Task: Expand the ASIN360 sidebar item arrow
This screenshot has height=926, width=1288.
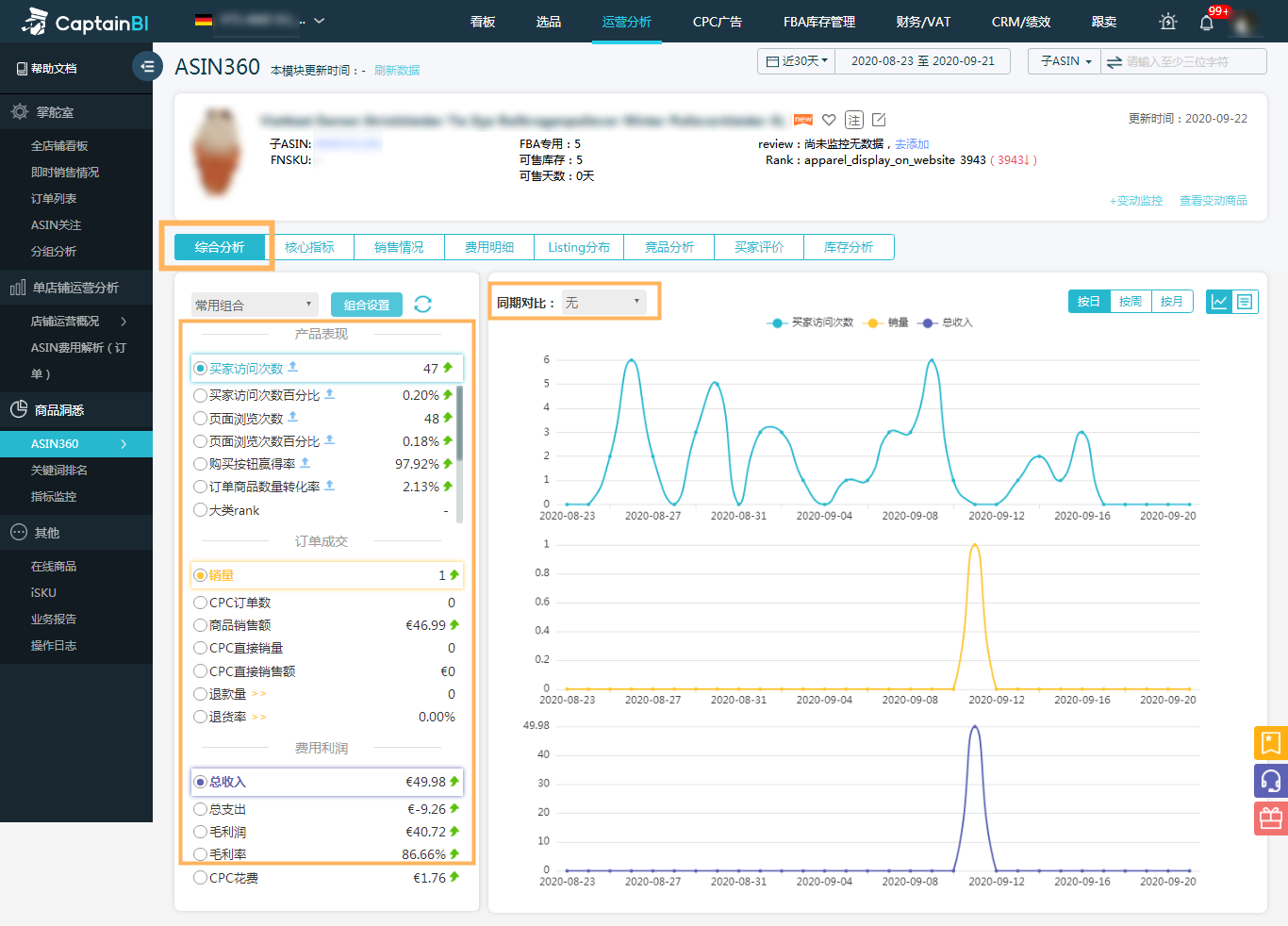Action: 124,444
